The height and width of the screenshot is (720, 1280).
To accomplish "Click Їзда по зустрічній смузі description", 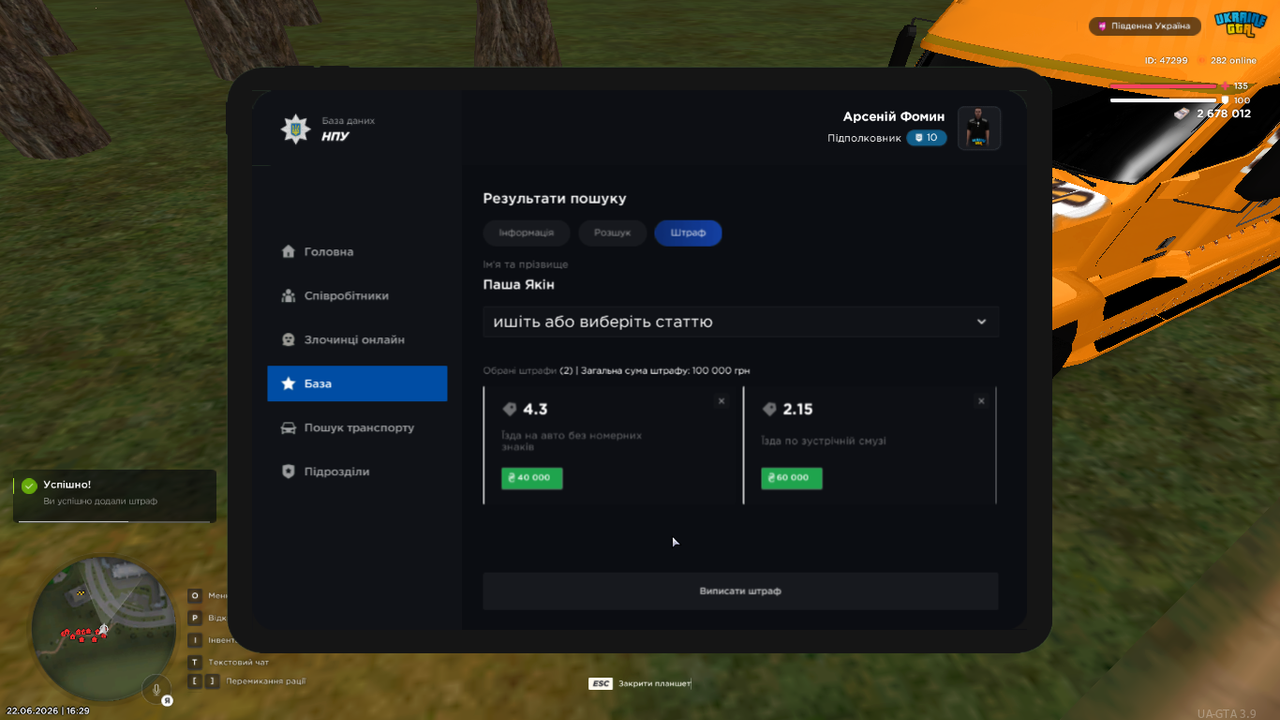I will (823, 441).
